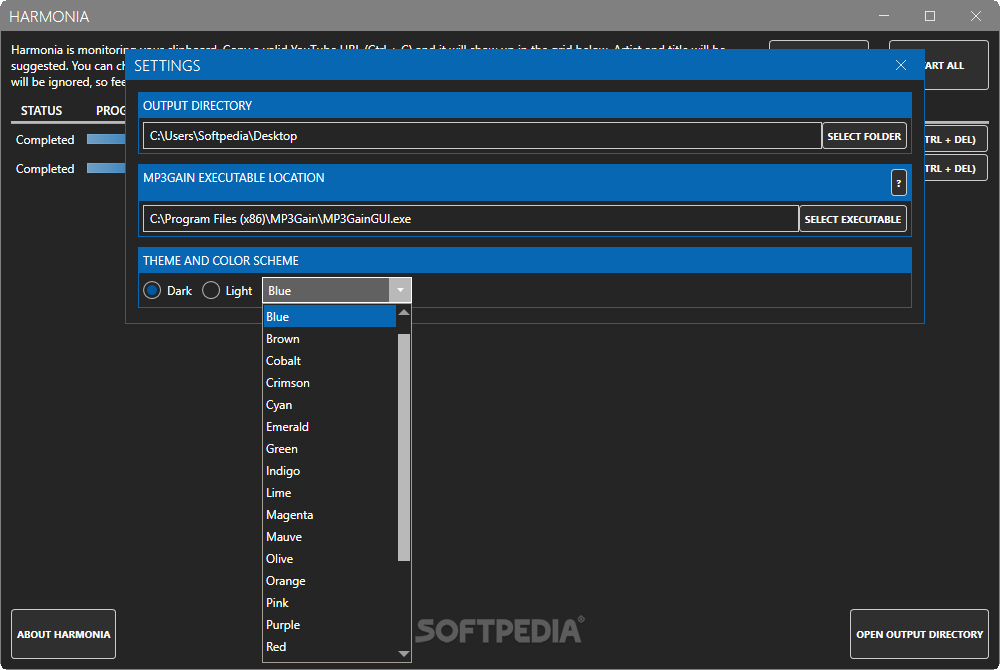
Task: Pick Emerald from the color list
Action: coord(330,426)
